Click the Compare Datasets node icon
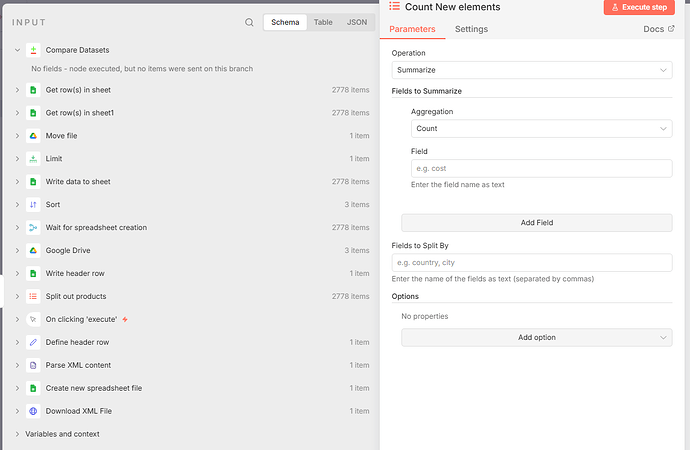Image resolution: width=690 pixels, height=450 pixels. point(33,50)
